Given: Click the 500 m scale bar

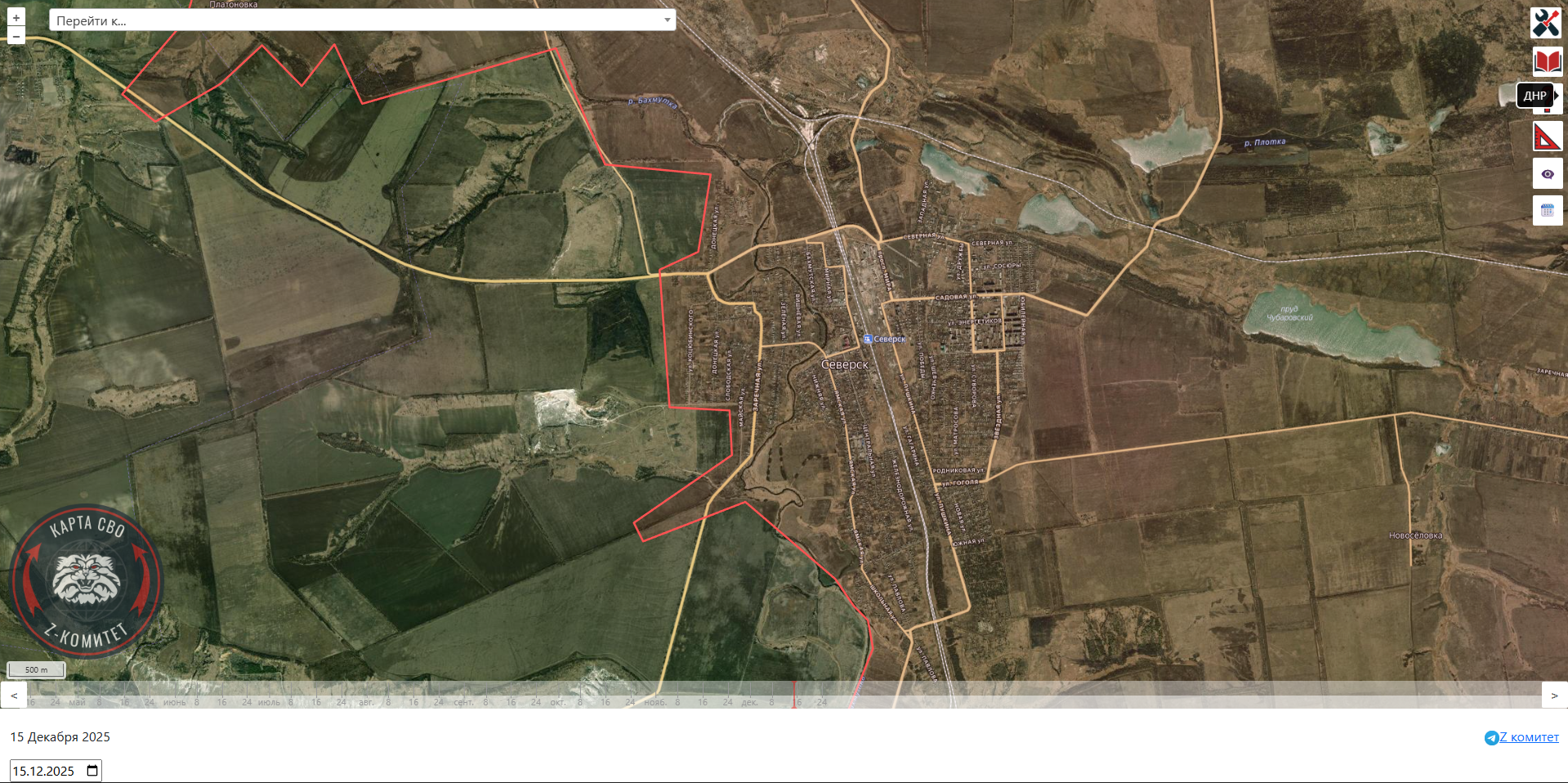Looking at the screenshot, I should coord(36,670).
